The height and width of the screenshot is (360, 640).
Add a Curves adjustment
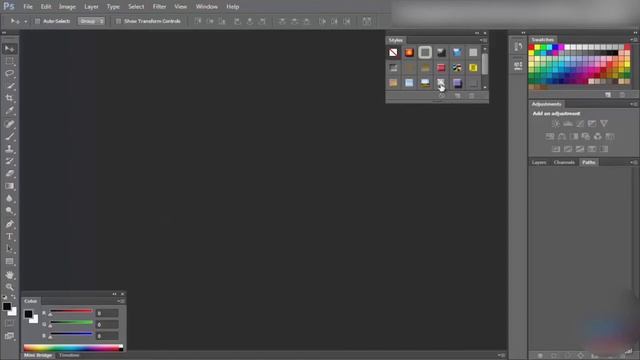[580, 124]
